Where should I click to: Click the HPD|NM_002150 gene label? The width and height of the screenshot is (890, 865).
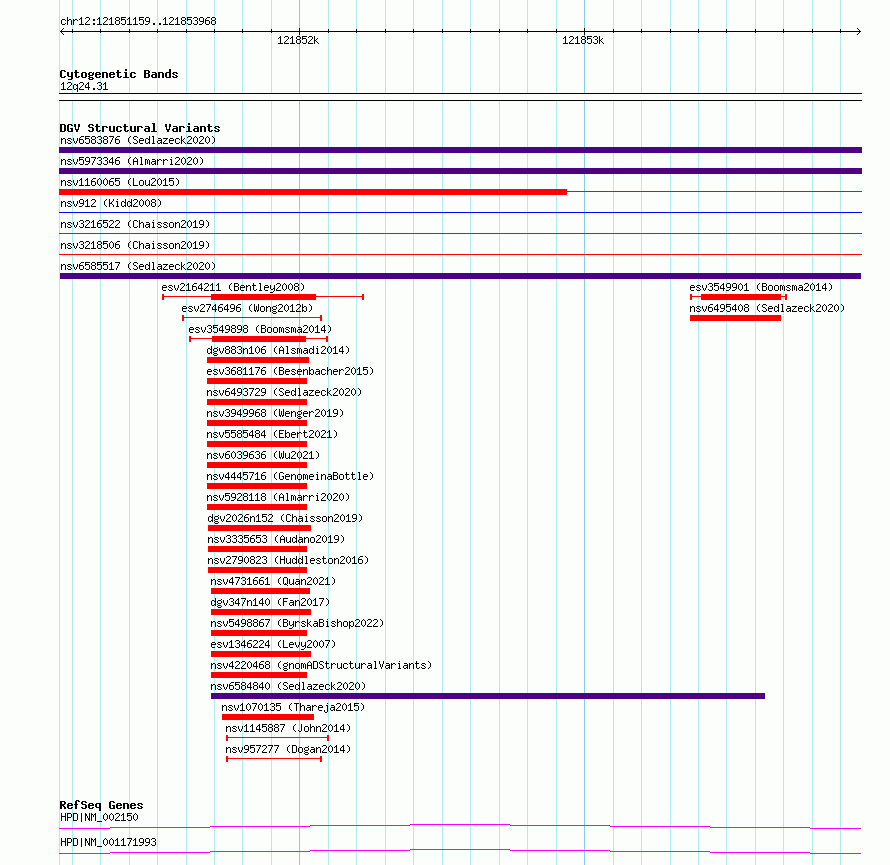(99, 817)
